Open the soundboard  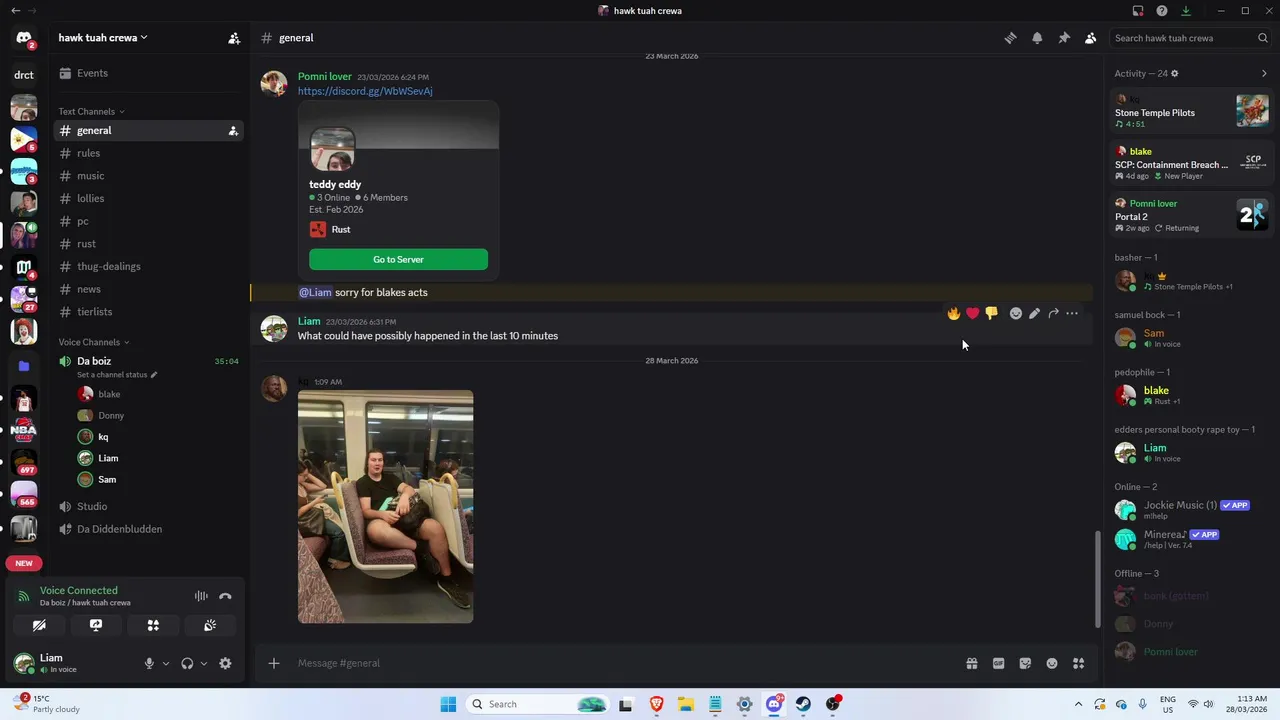(x=210, y=625)
